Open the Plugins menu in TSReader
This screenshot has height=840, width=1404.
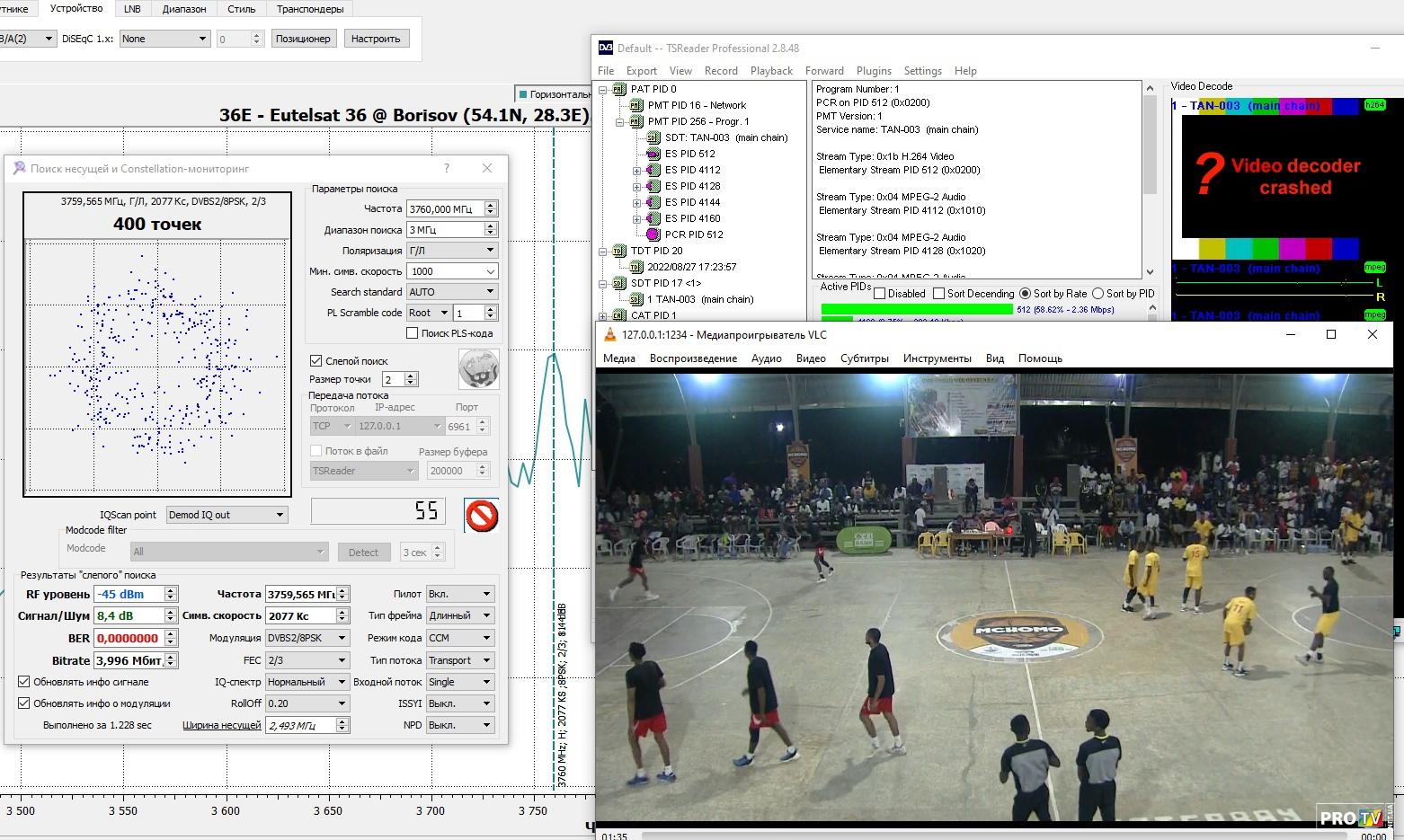[x=873, y=71]
